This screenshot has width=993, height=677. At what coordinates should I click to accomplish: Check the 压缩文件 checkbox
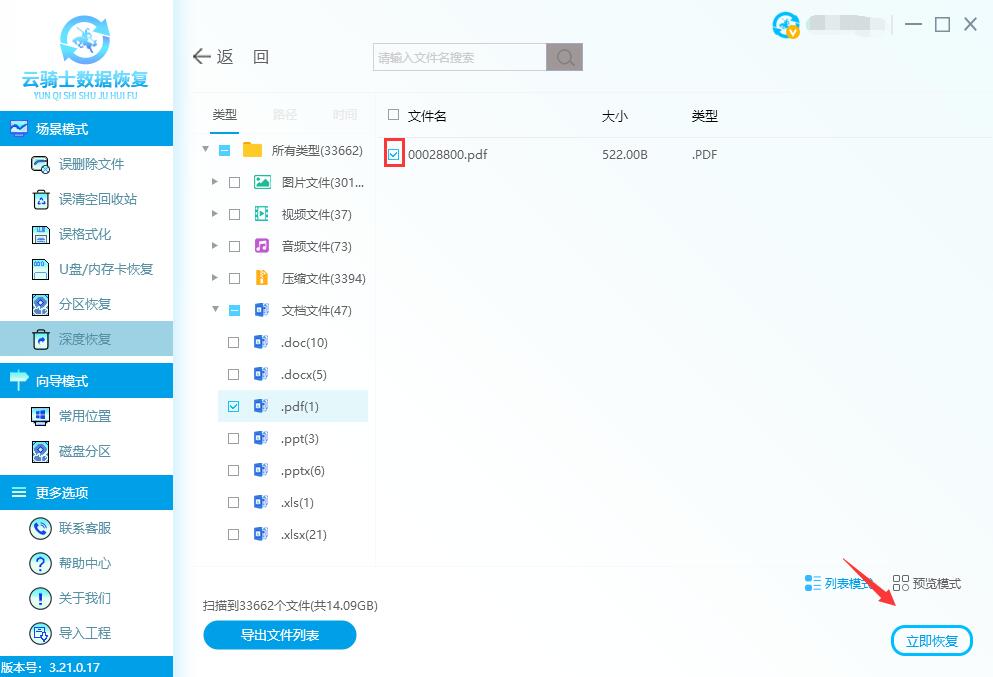234,279
